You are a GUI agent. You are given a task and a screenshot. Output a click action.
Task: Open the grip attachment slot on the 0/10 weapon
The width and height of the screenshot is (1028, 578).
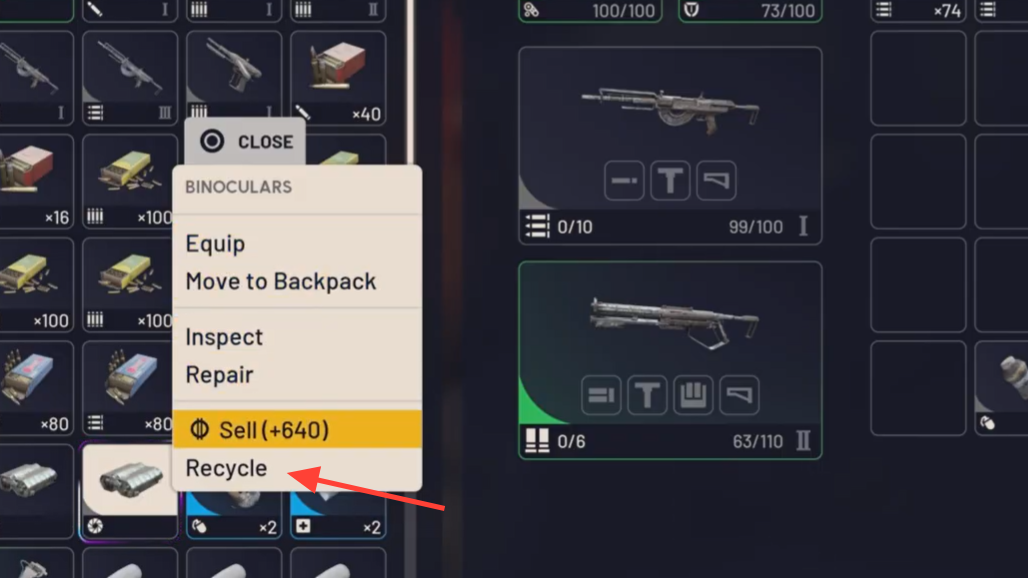tap(670, 180)
